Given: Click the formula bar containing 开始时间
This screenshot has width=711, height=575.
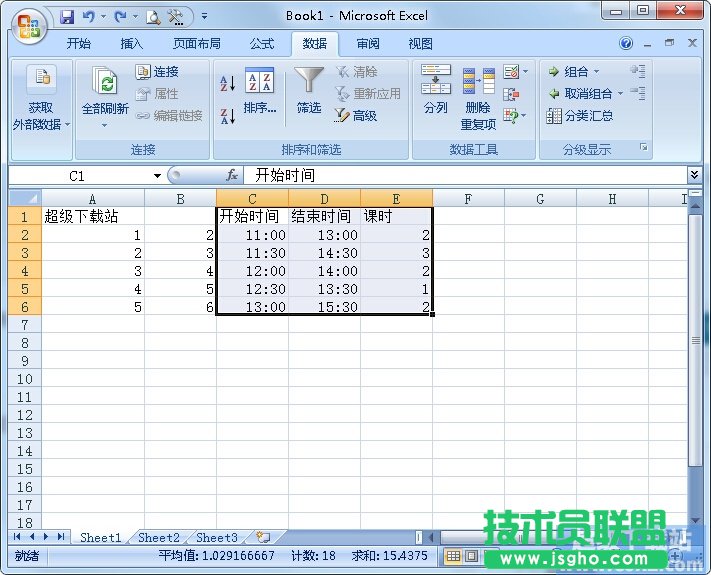Looking at the screenshot, I should [x=466, y=175].
